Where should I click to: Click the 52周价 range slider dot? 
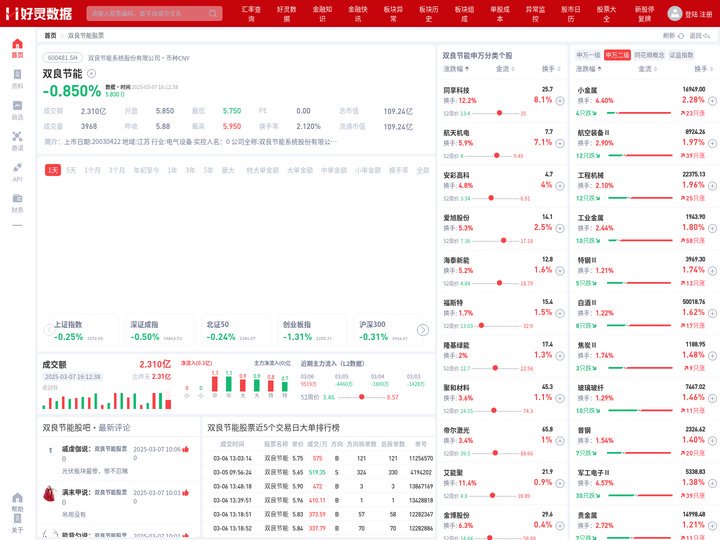(x=362, y=397)
